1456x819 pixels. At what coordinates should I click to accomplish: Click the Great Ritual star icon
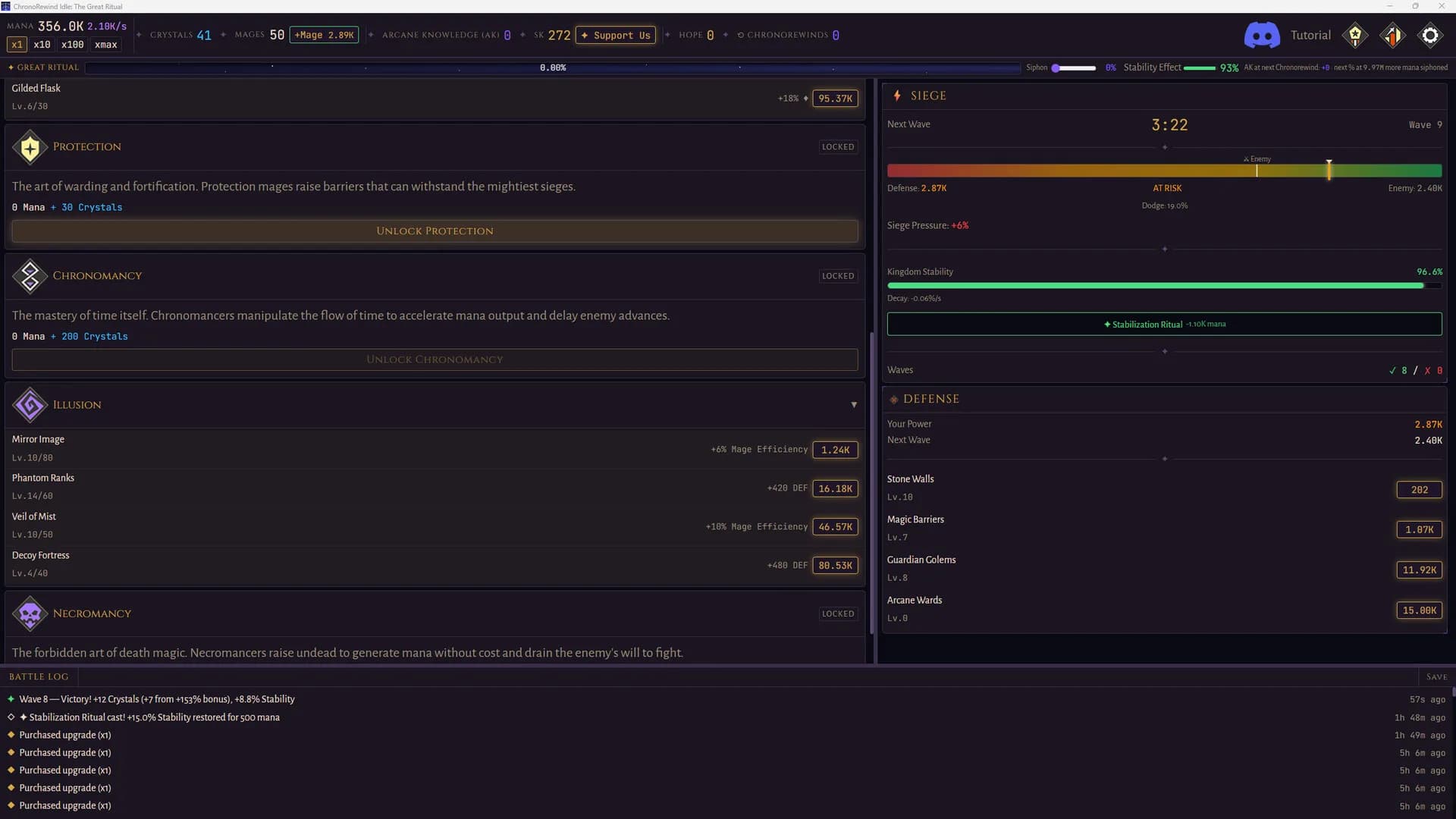point(11,67)
